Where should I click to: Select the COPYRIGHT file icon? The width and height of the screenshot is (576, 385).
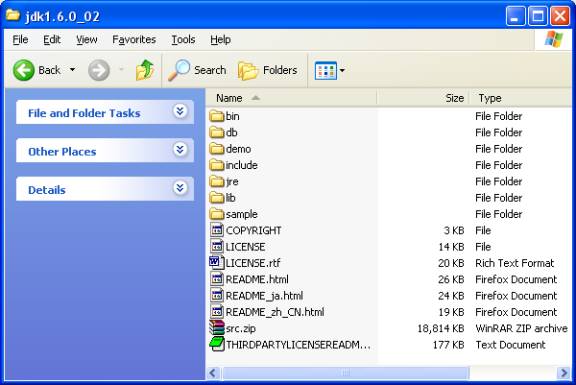pos(217,230)
